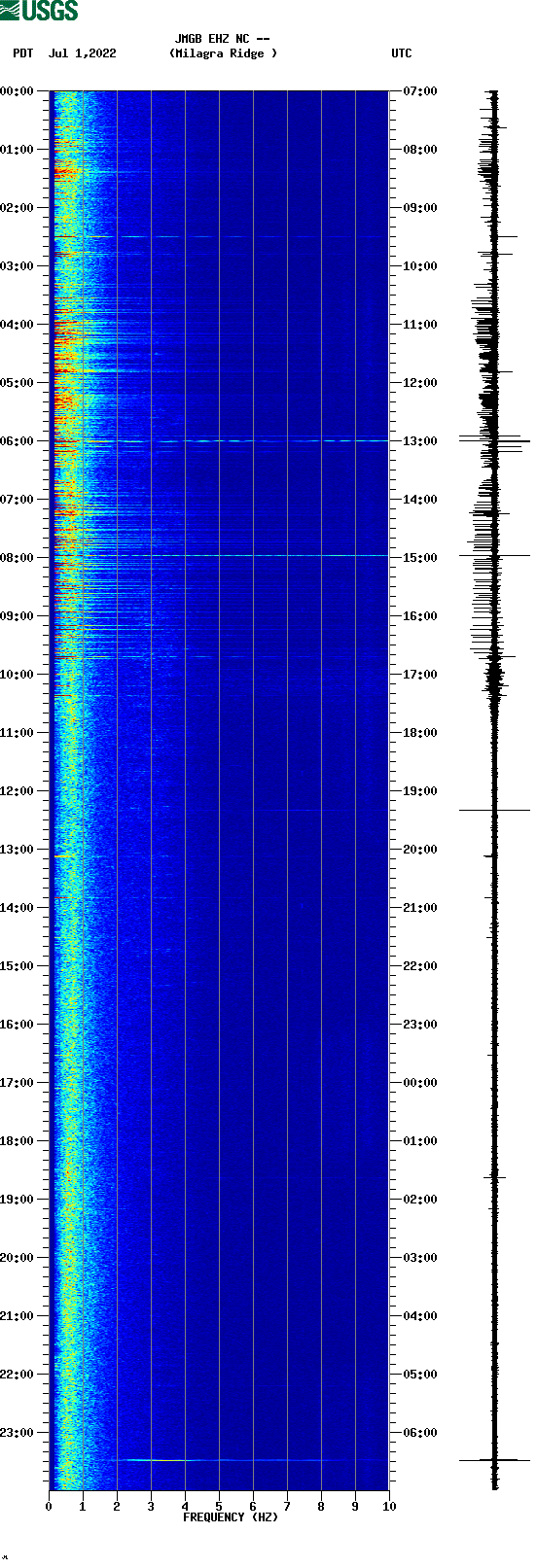The image size is (537, 1568).
Task: Click the '18:00' PDT time label
Action: tap(17, 1141)
